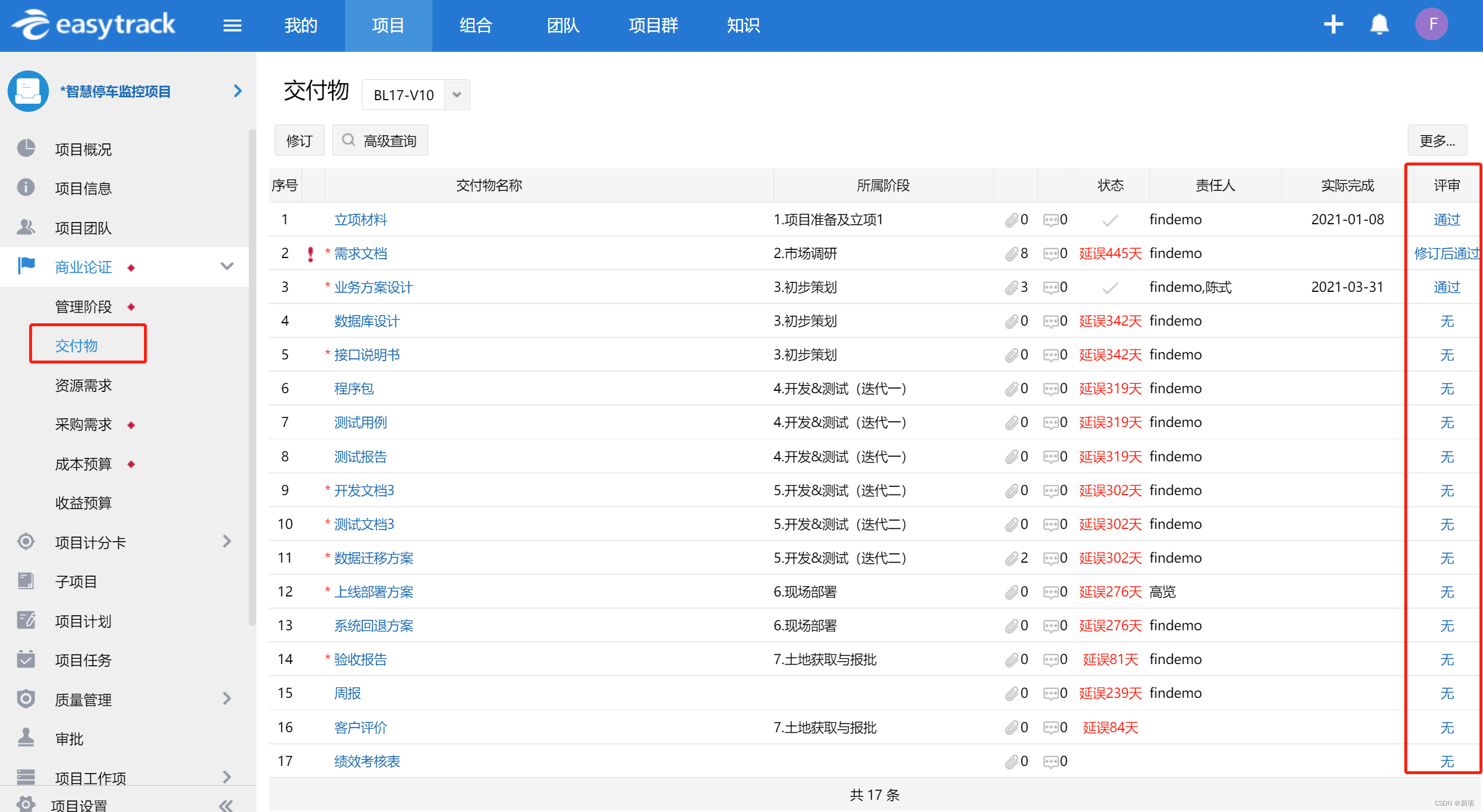Click 修订后通过 review link
Viewport: 1483px width, 812px height.
(x=1447, y=253)
